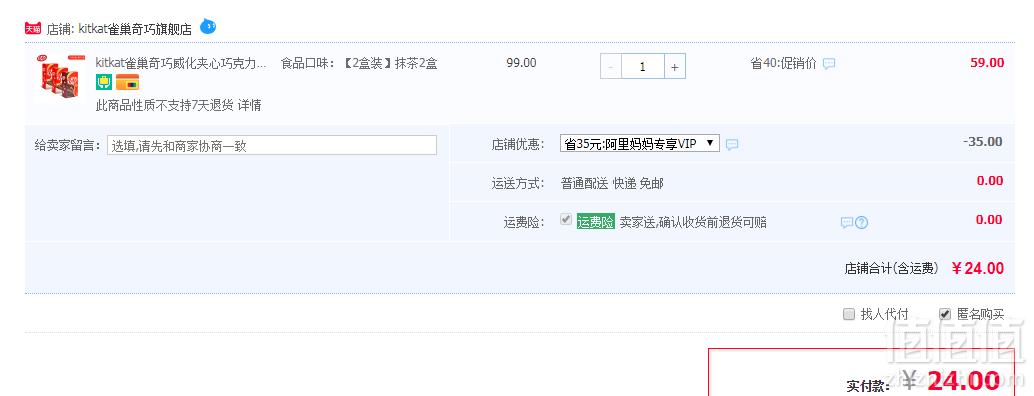Click the Tmall logo icon beside store name

33,28
